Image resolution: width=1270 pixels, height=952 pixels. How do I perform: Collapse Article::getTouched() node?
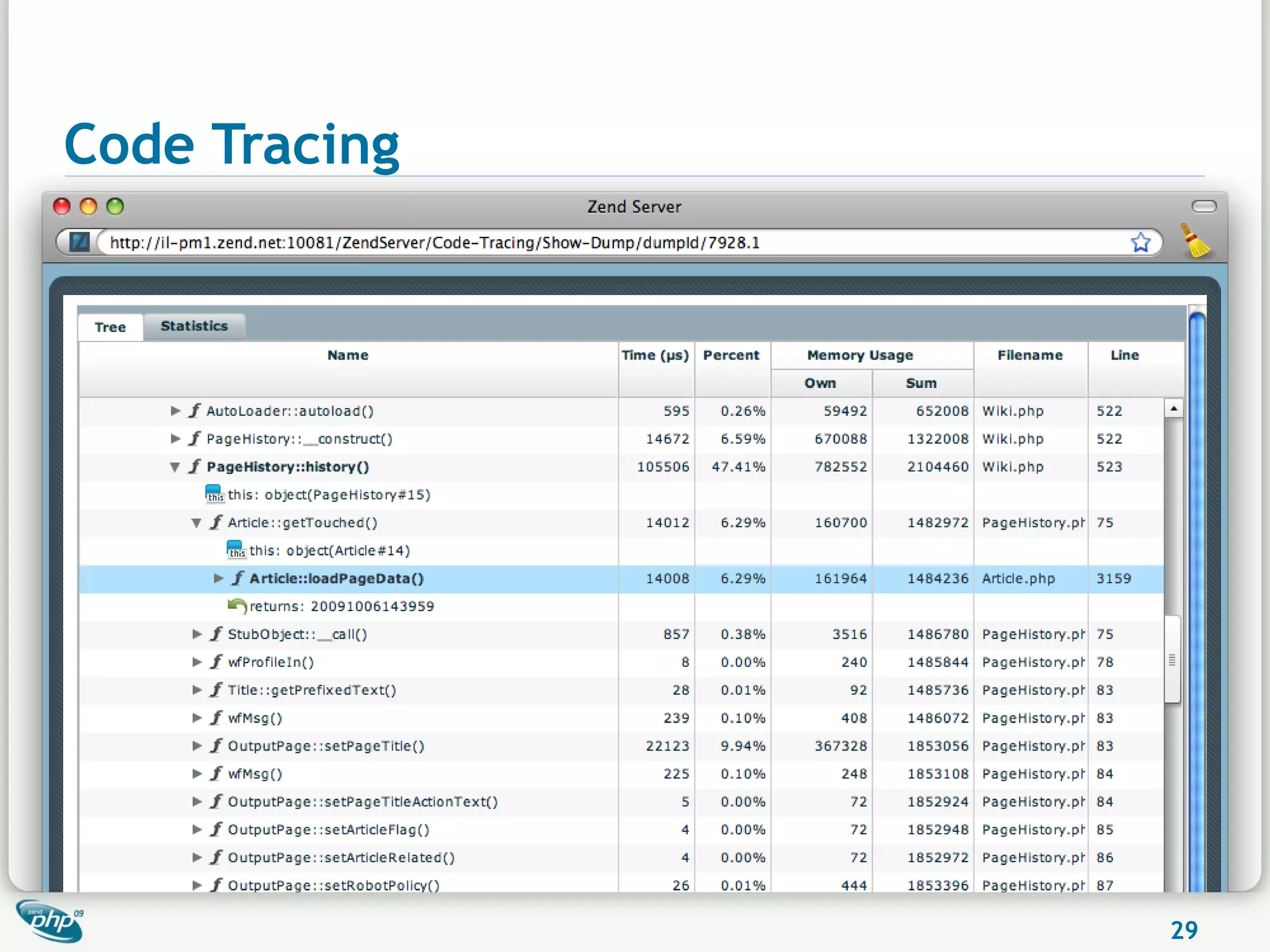[x=197, y=522]
